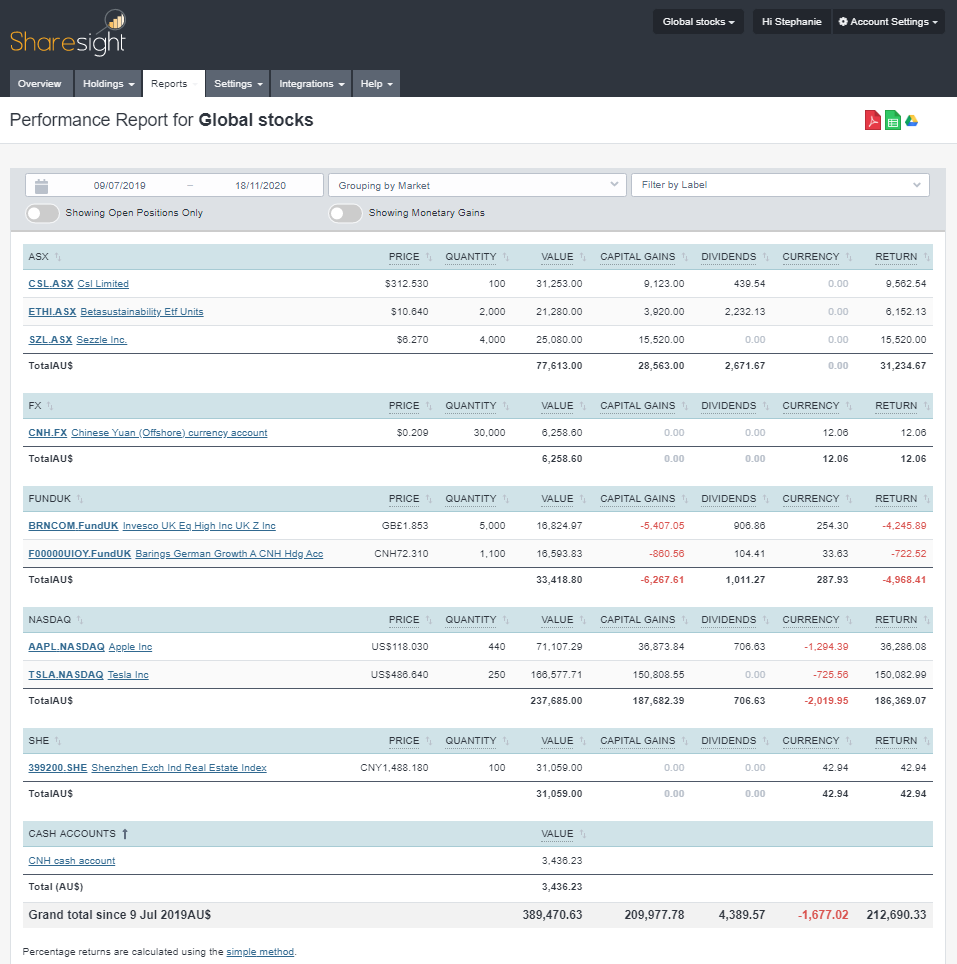Sort FUNDUK table by Capital Gains arrows
This screenshot has width=957, height=964.
pos(685,499)
